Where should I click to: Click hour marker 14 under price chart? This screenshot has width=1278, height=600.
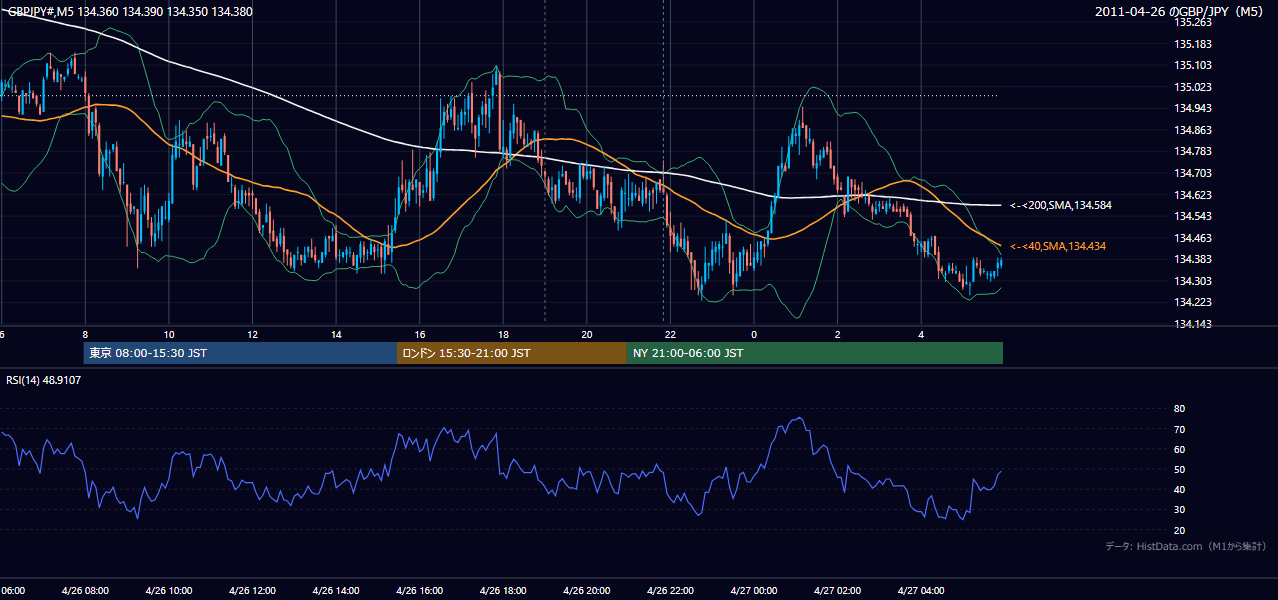click(x=337, y=335)
